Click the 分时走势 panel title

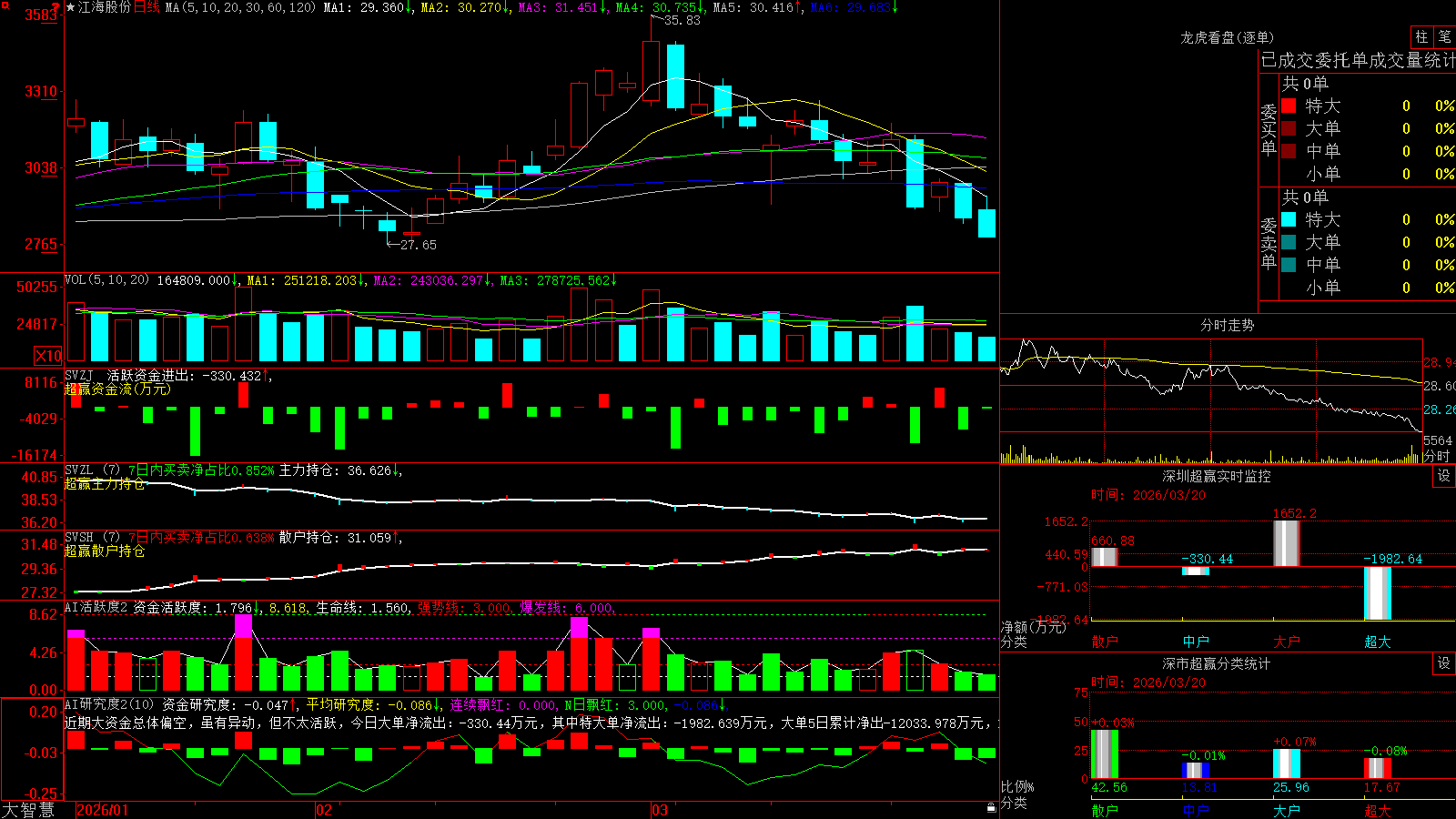click(x=1227, y=326)
